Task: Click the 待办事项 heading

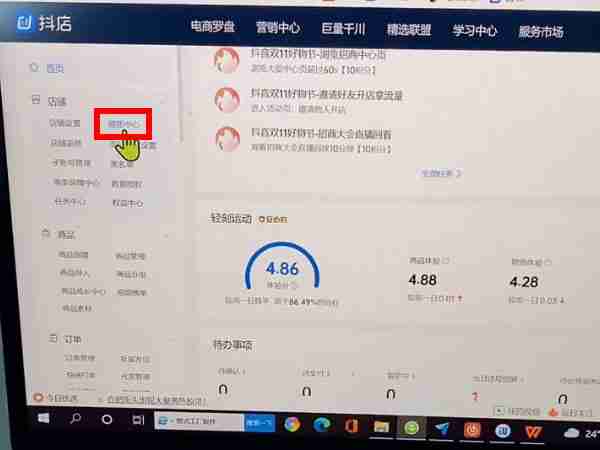Action: [232, 345]
